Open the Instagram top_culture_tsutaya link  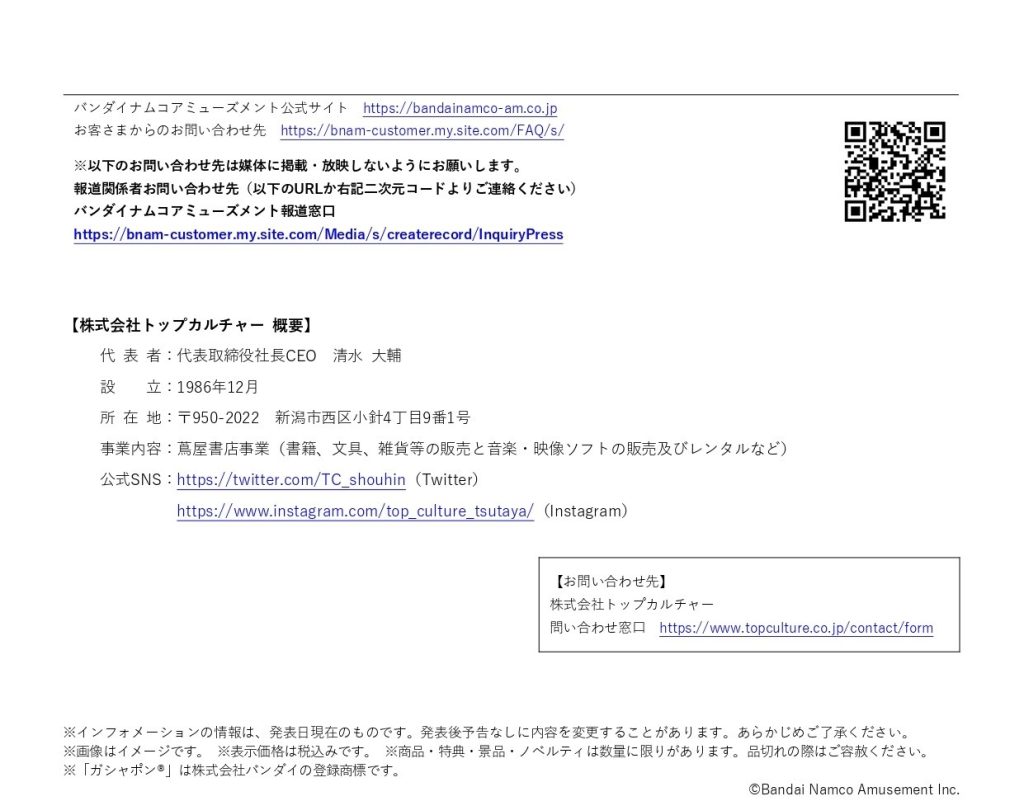(355, 510)
